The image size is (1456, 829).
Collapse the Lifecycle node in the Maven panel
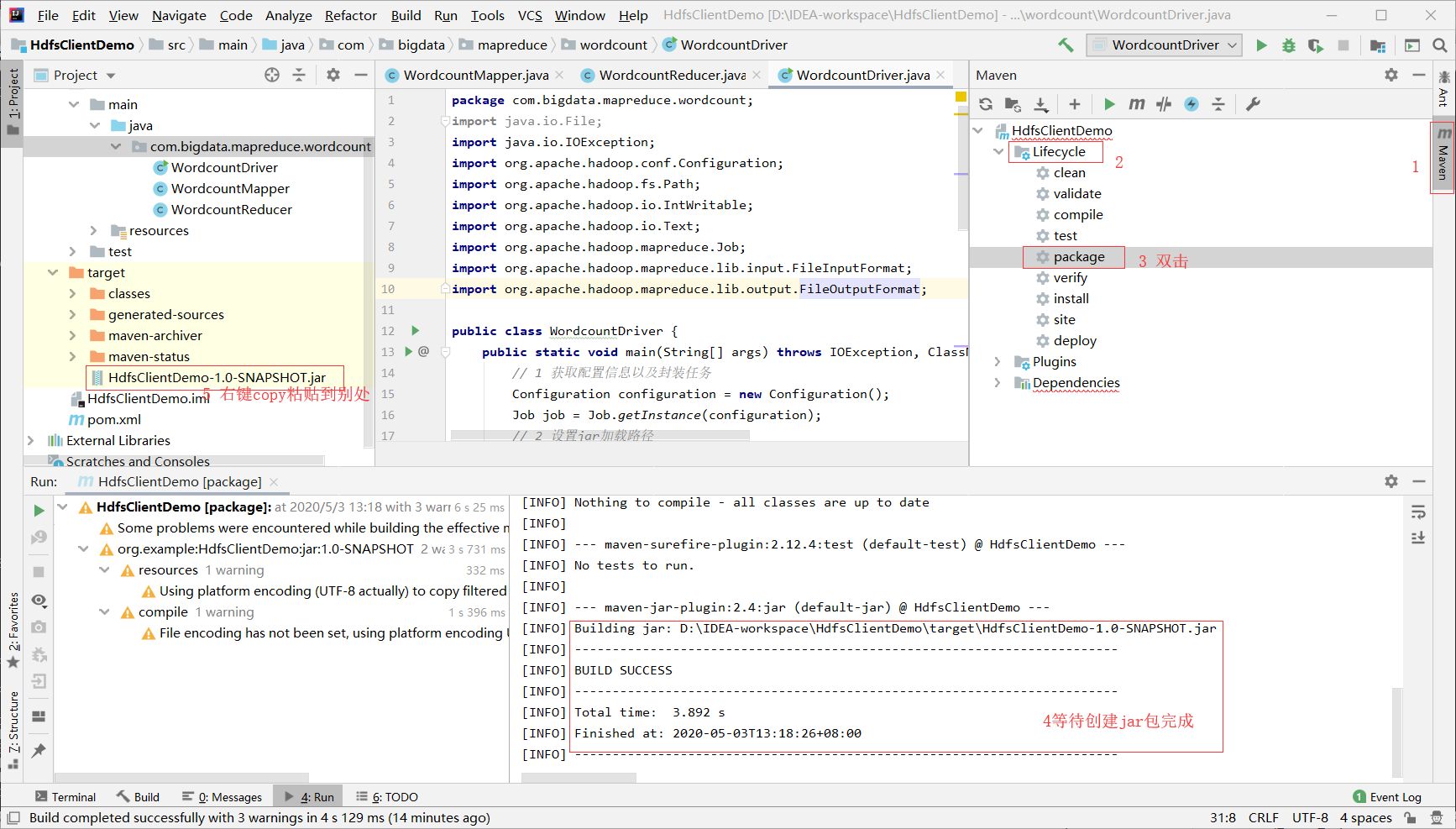pos(998,152)
